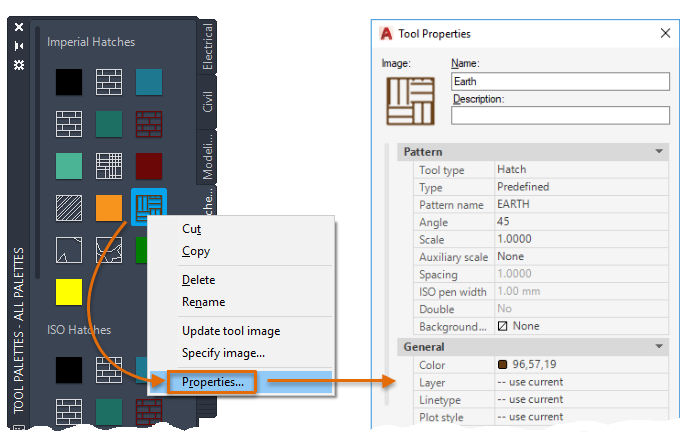Click the tool palette vertical scrollbar

coord(38,153)
